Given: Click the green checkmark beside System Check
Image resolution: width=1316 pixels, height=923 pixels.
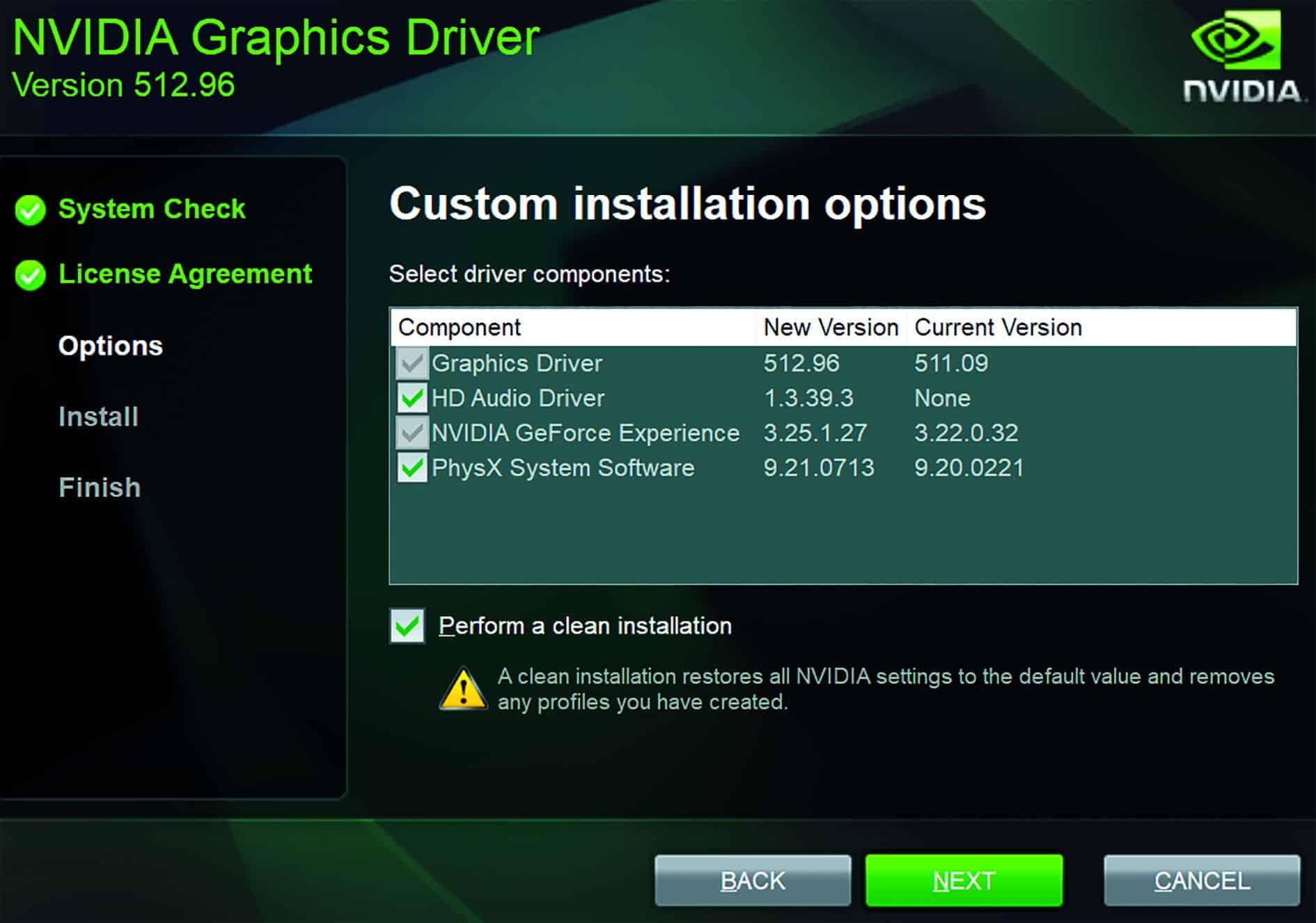Looking at the screenshot, I should pyautogui.click(x=30, y=208).
